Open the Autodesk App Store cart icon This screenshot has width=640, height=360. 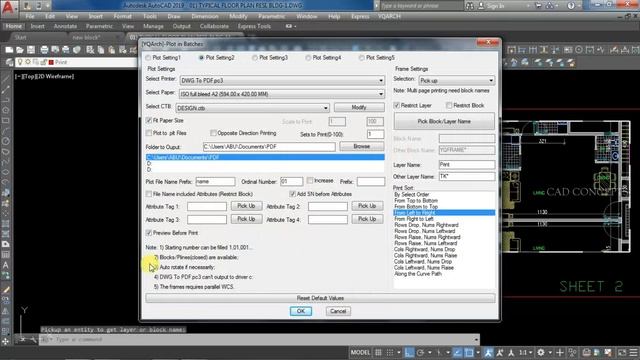click(538, 6)
